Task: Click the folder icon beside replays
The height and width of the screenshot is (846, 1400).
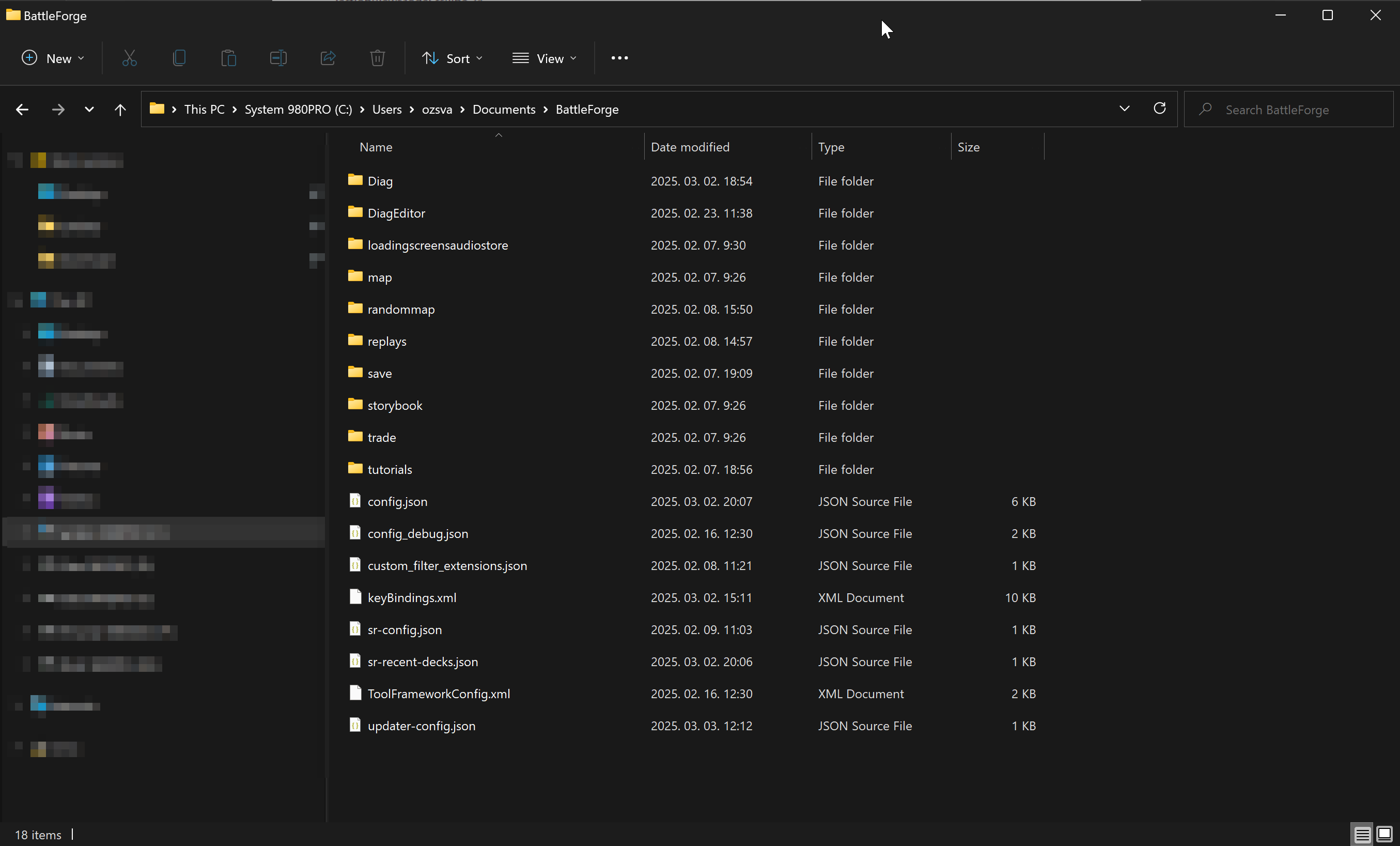Action: pyautogui.click(x=355, y=341)
